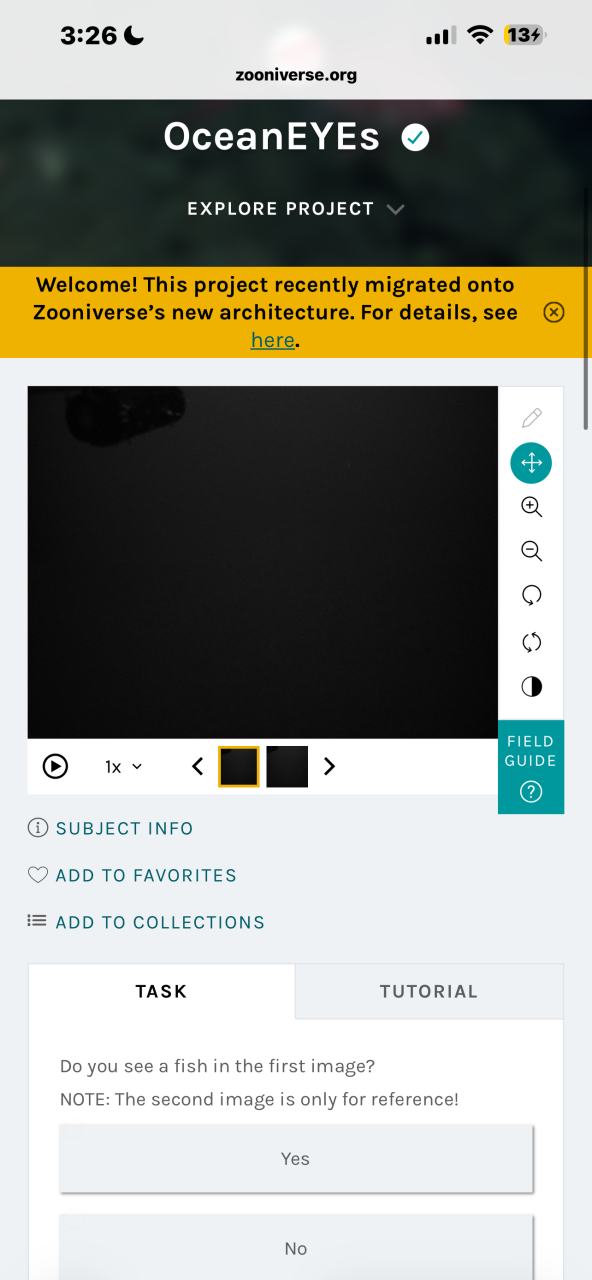592x1280 pixels.
Task: Toggle invert image colors
Action: coord(531,687)
